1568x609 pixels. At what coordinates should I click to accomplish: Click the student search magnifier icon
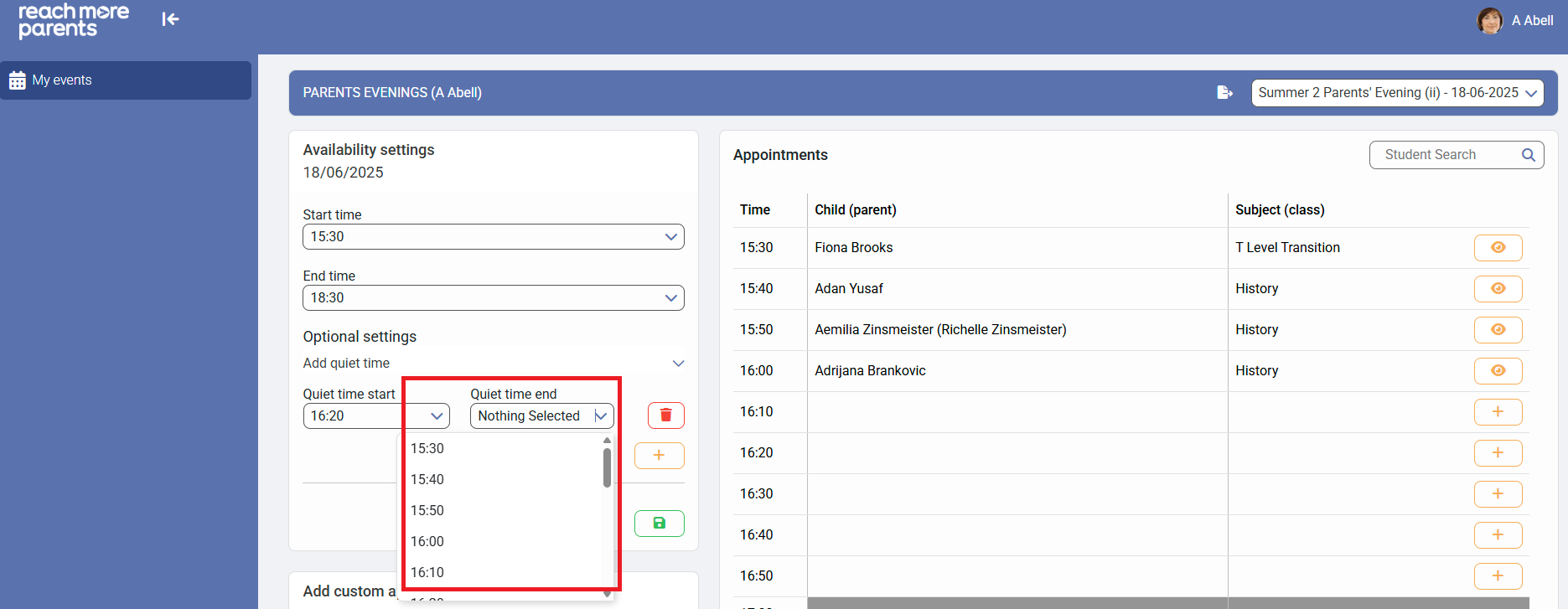click(x=1528, y=155)
